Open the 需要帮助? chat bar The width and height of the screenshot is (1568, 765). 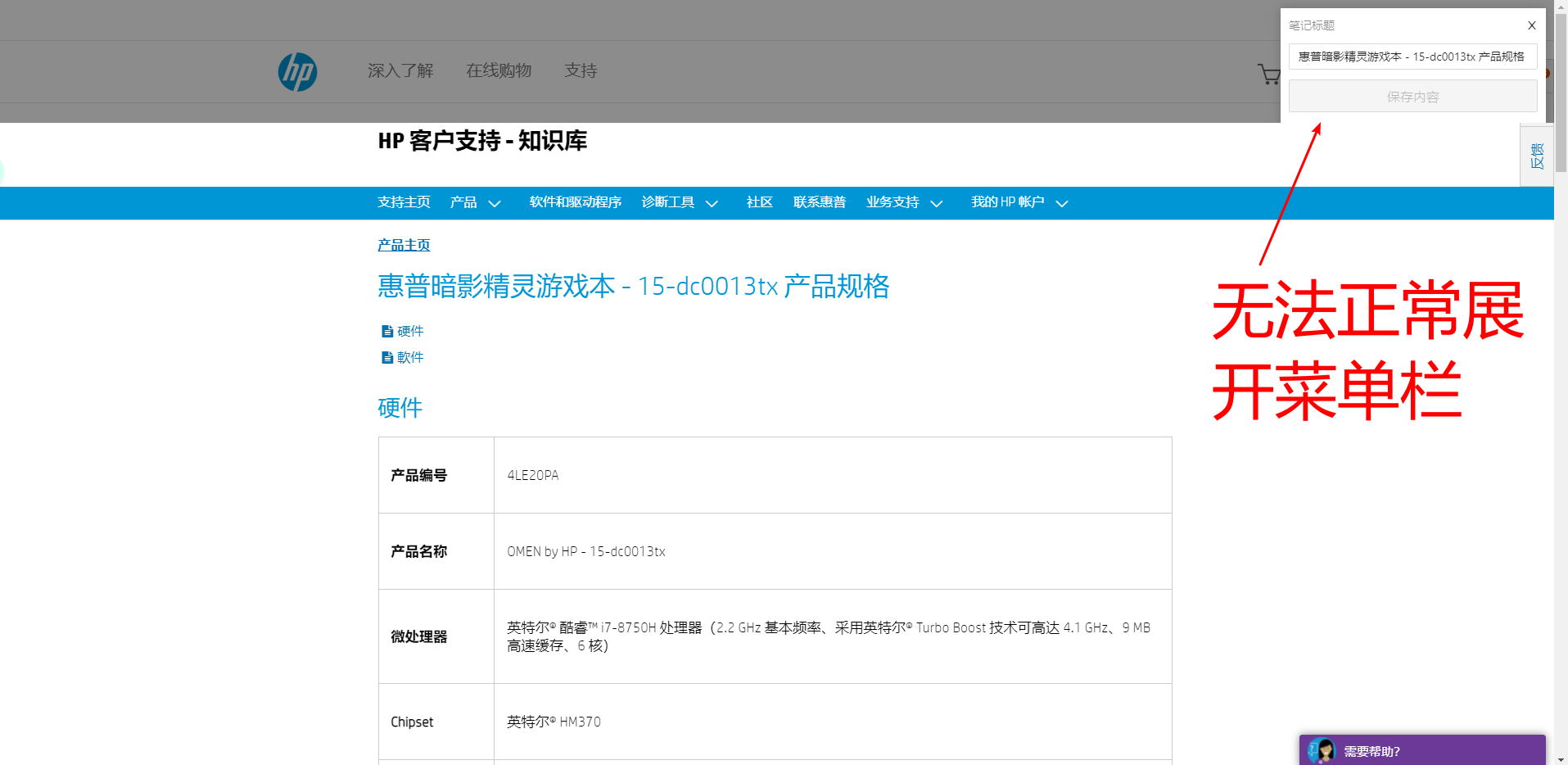click(x=1422, y=750)
